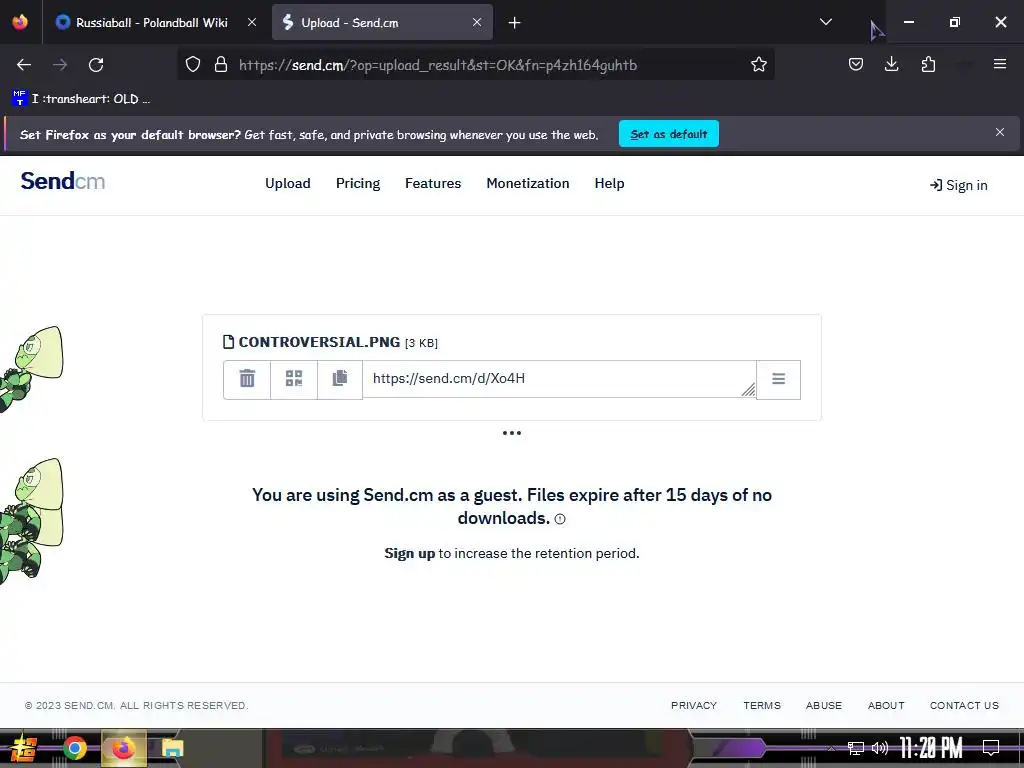Delete the uploaded file with trash icon

click(247, 379)
